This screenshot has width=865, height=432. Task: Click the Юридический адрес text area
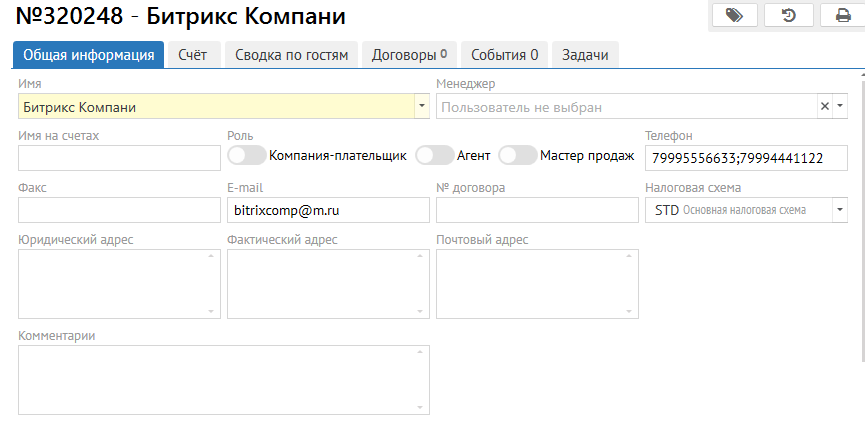(119, 285)
